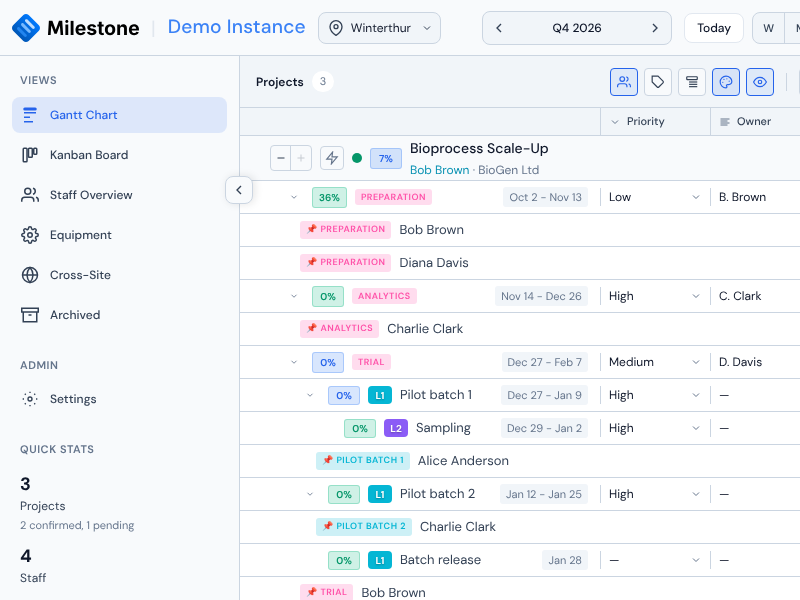
Task: Open the Winterthur site dropdown
Action: pos(379,28)
